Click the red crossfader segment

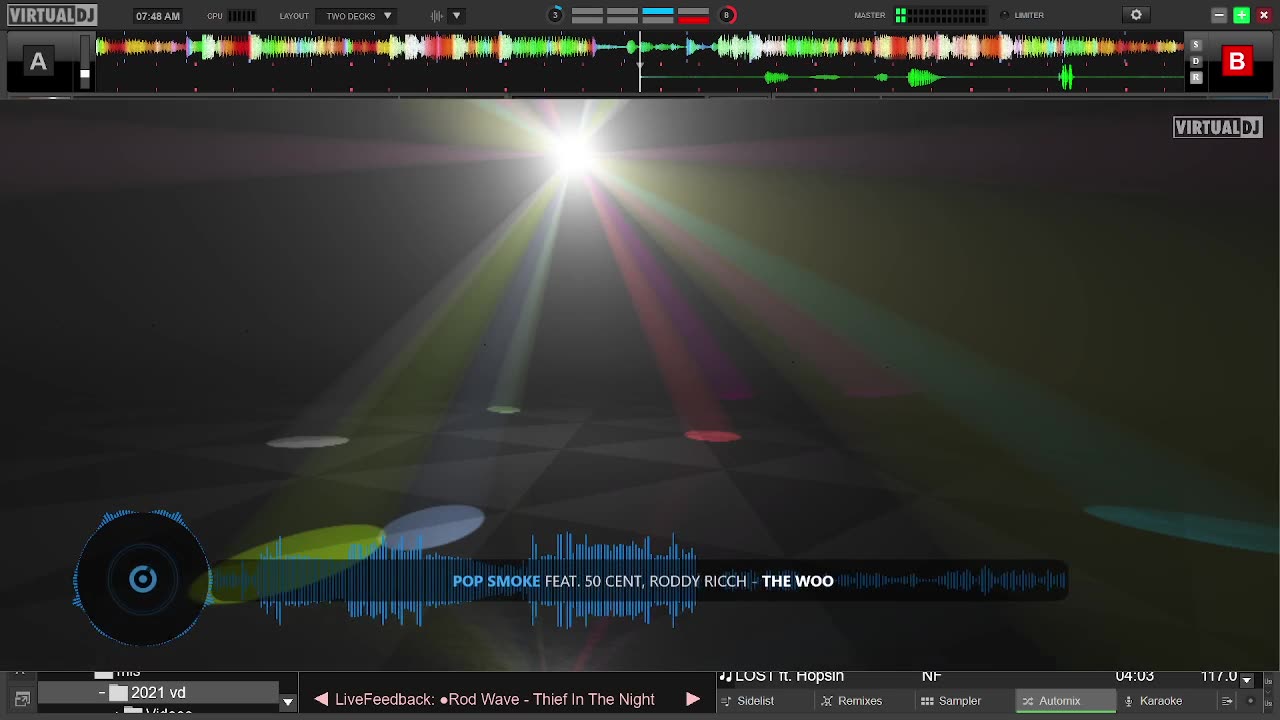pyautogui.click(x=693, y=19)
